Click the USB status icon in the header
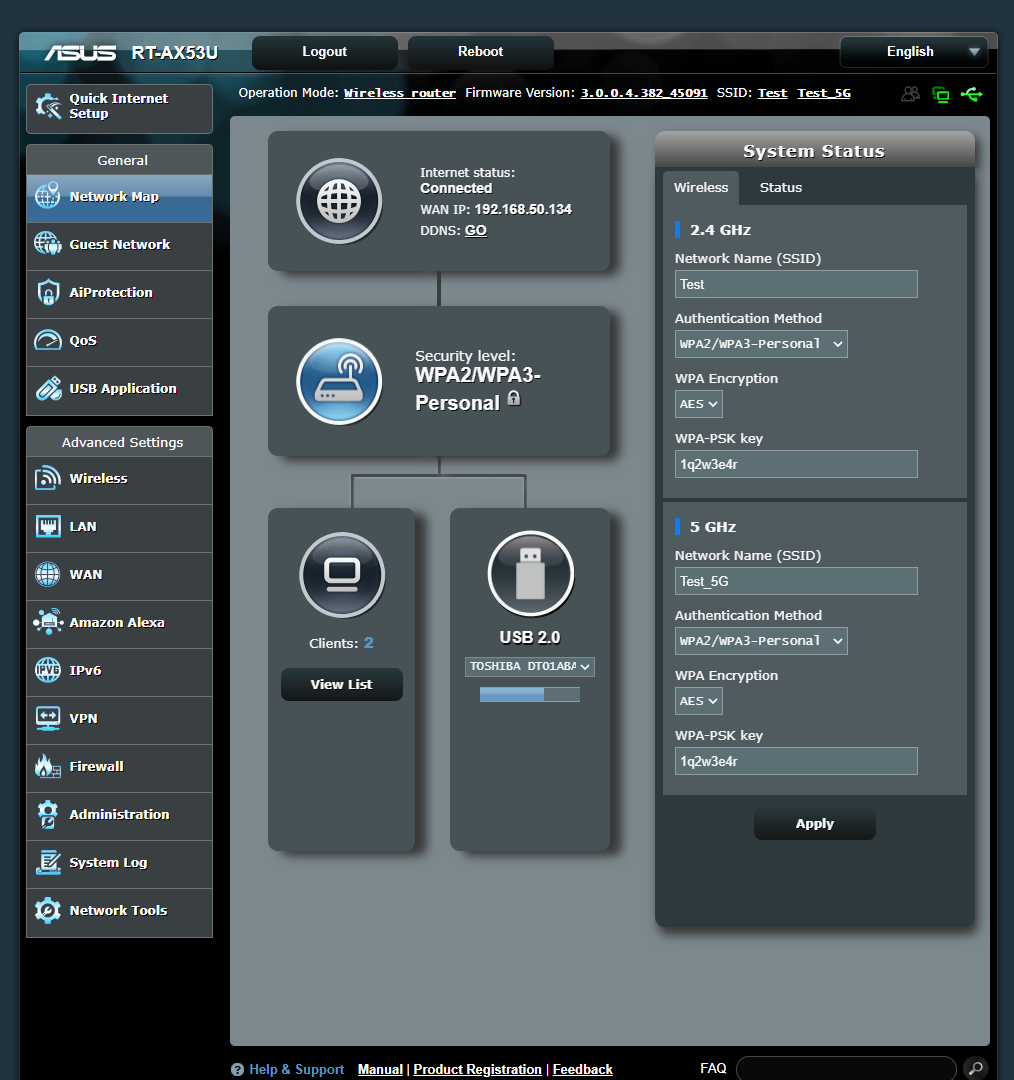This screenshot has height=1080, width=1014. click(x=971, y=93)
